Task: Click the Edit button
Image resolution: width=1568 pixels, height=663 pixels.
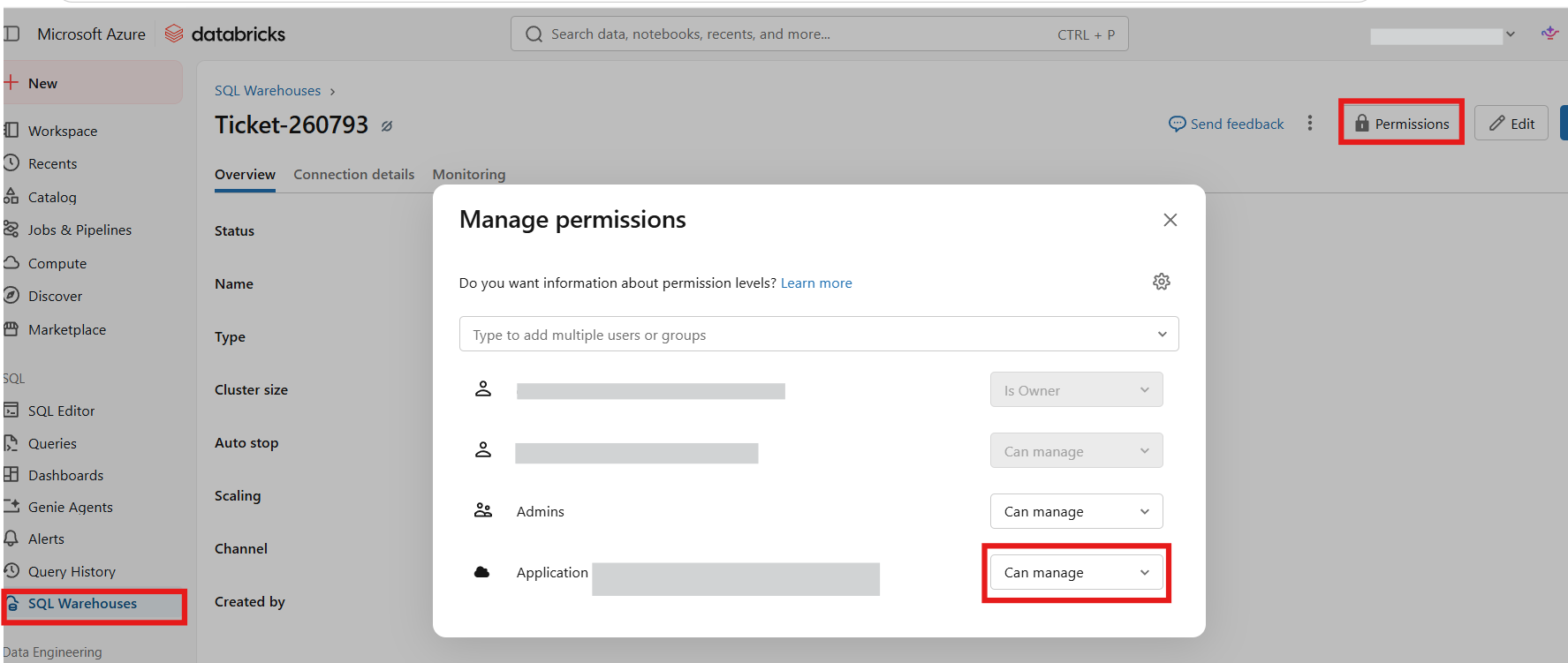Action: tap(1511, 124)
